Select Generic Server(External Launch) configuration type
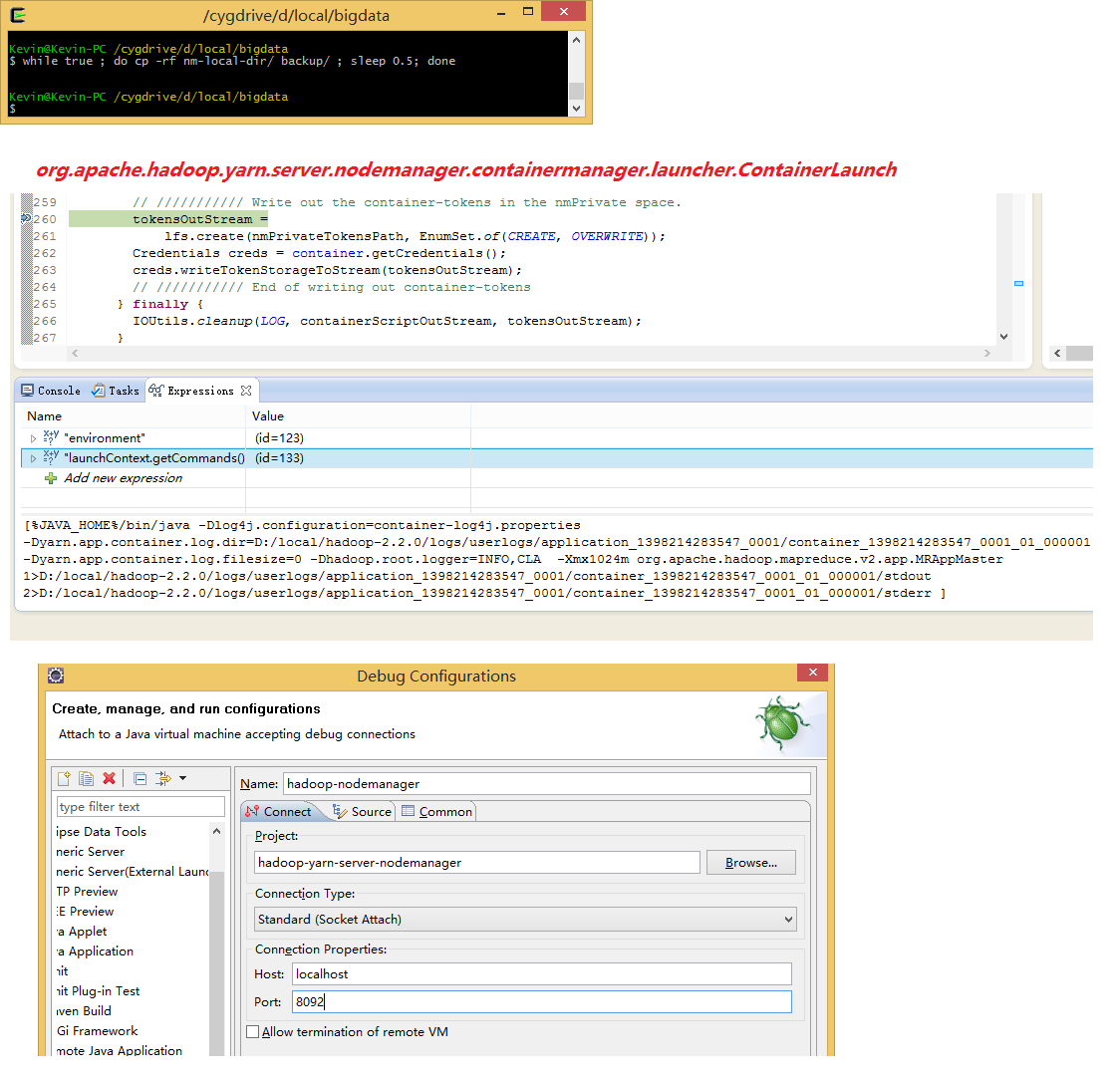1120x1084 pixels. [x=133, y=871]
